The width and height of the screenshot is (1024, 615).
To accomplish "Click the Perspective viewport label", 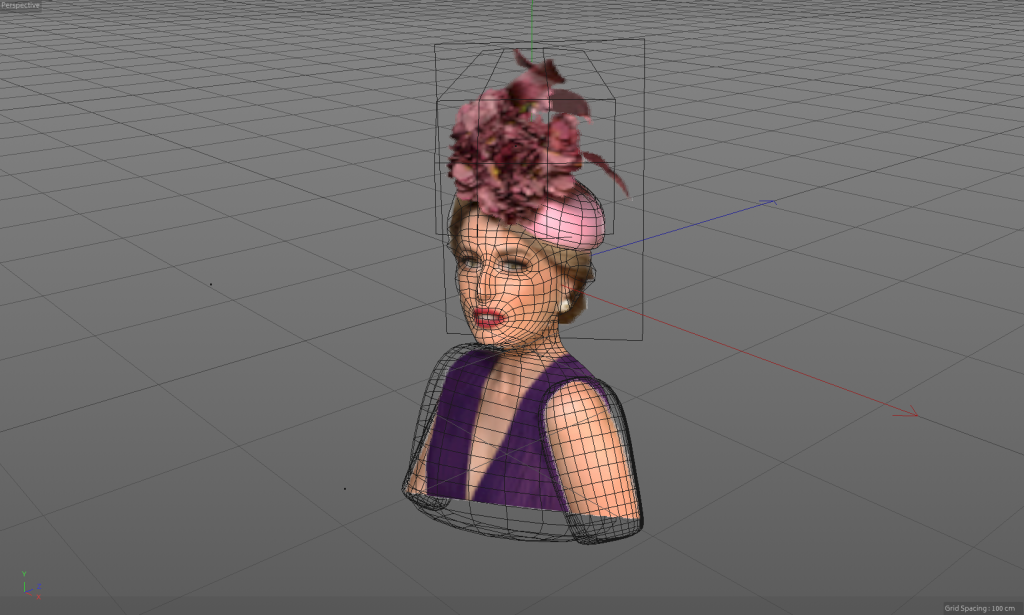I will pos(20,5).
